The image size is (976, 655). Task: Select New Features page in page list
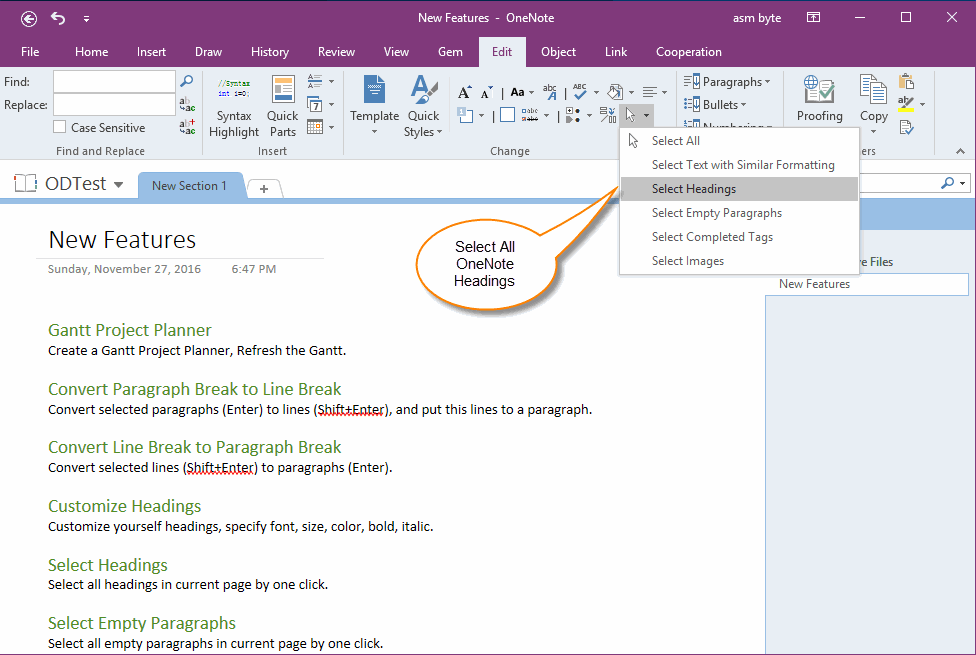click(x=866, y=284)
